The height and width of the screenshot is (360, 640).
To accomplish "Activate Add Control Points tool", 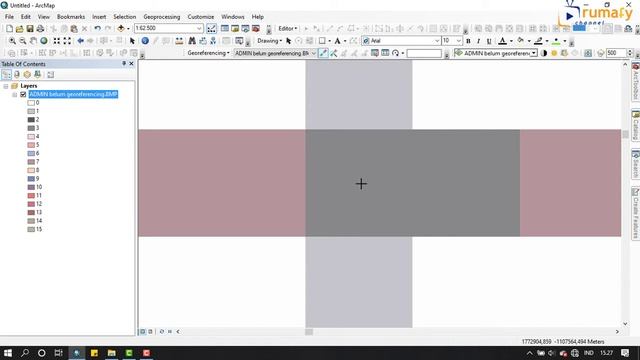I will (x=323, y=53).
